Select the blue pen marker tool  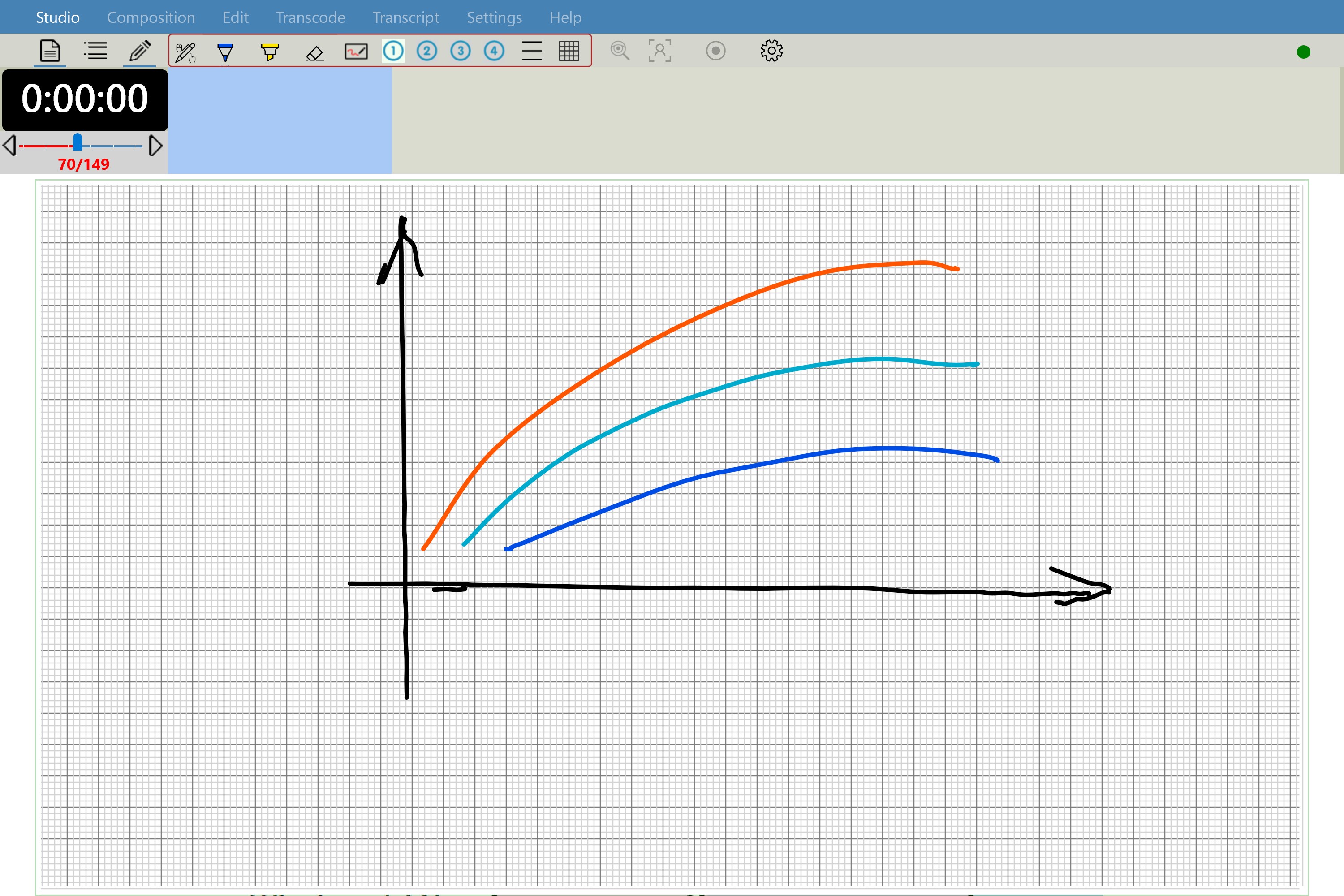tap(225, 52)
